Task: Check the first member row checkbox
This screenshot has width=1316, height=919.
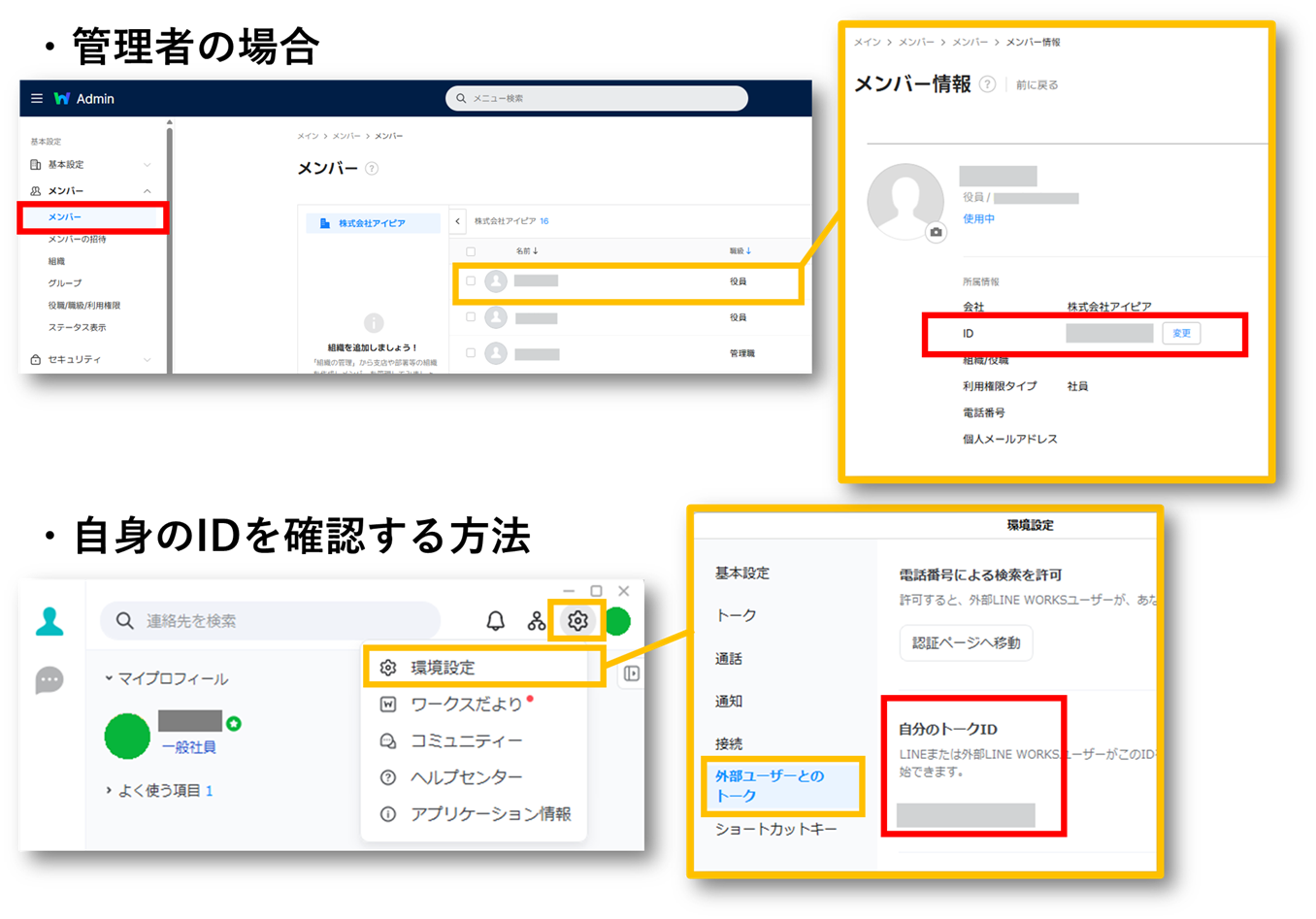Action: coord(471,281)
